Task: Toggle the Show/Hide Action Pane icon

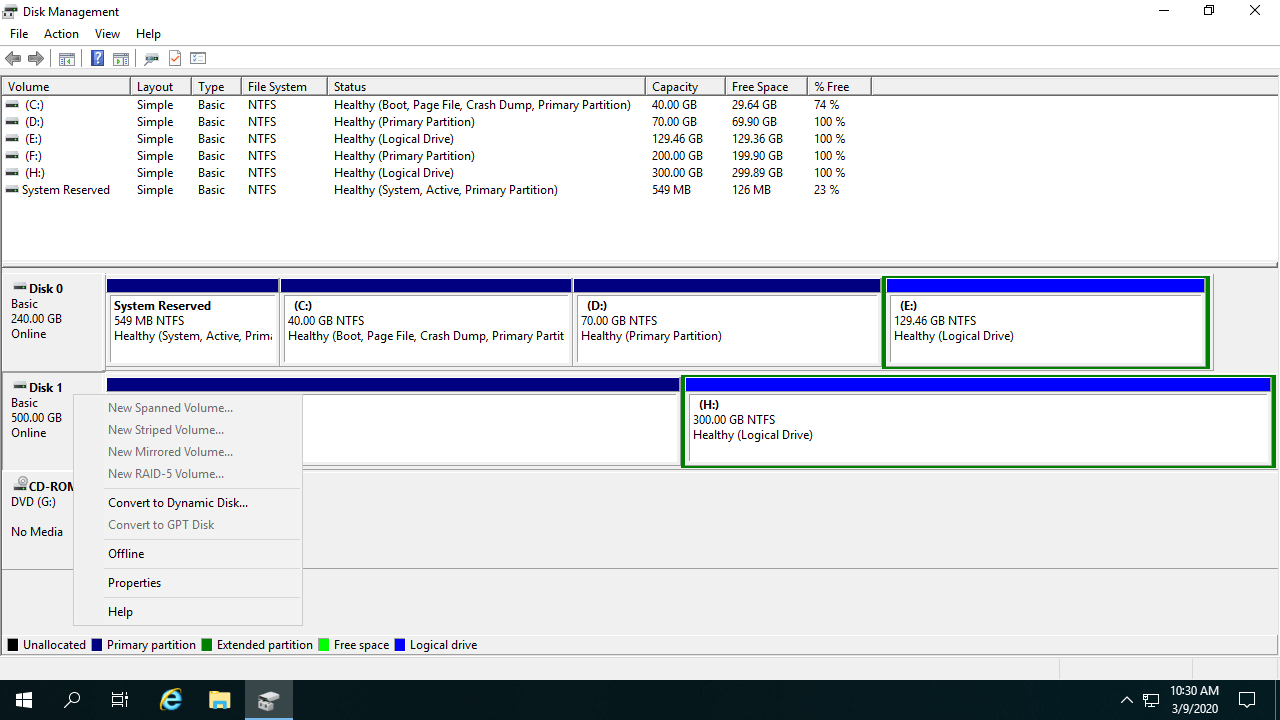Action: [121, 58]
